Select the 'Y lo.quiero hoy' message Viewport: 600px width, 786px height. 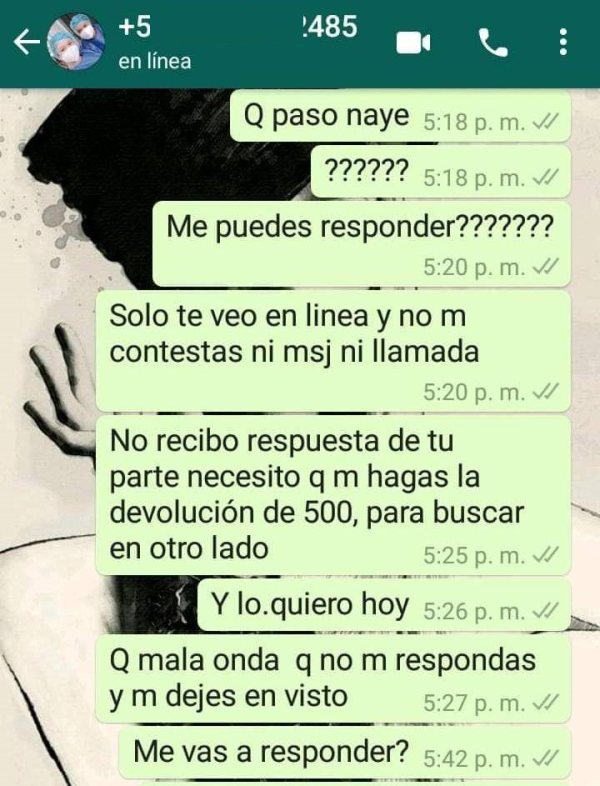384,605
